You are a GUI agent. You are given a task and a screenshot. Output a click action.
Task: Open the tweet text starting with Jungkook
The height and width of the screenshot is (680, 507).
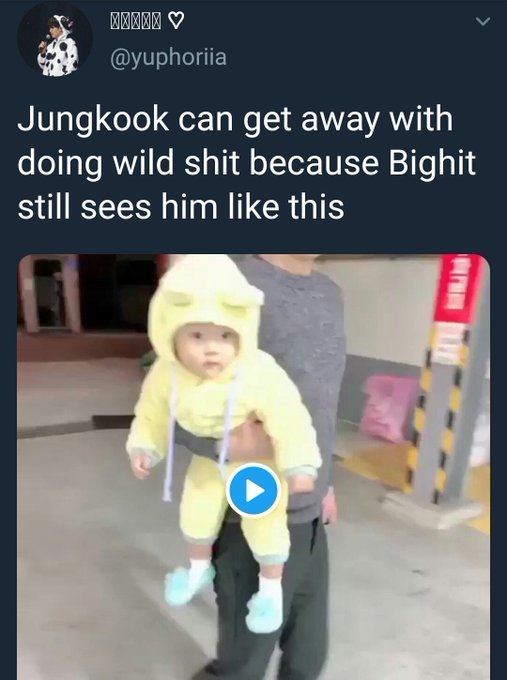(246, 163)
